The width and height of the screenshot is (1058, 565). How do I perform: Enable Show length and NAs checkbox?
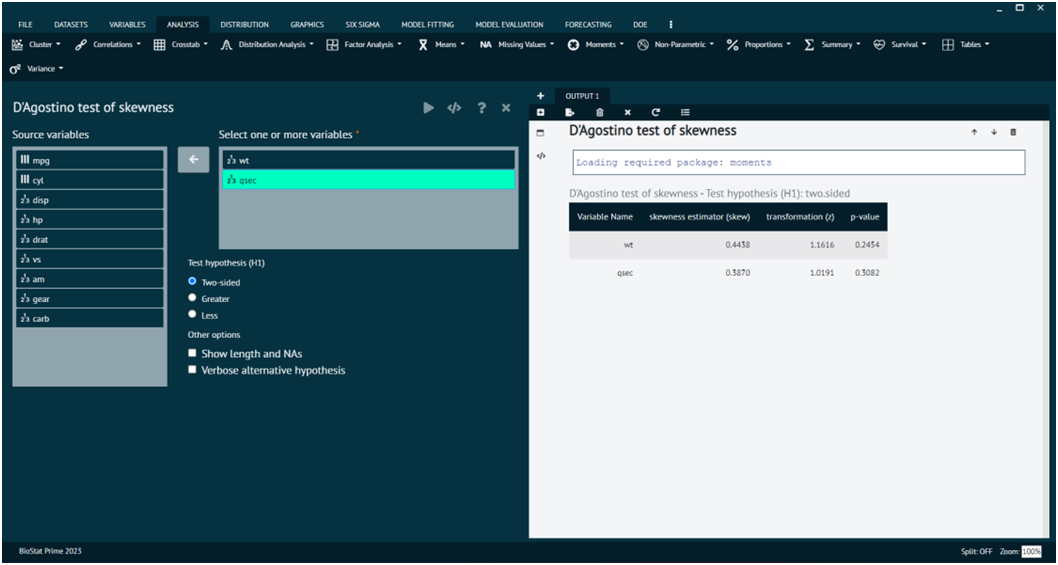[192, 353]
